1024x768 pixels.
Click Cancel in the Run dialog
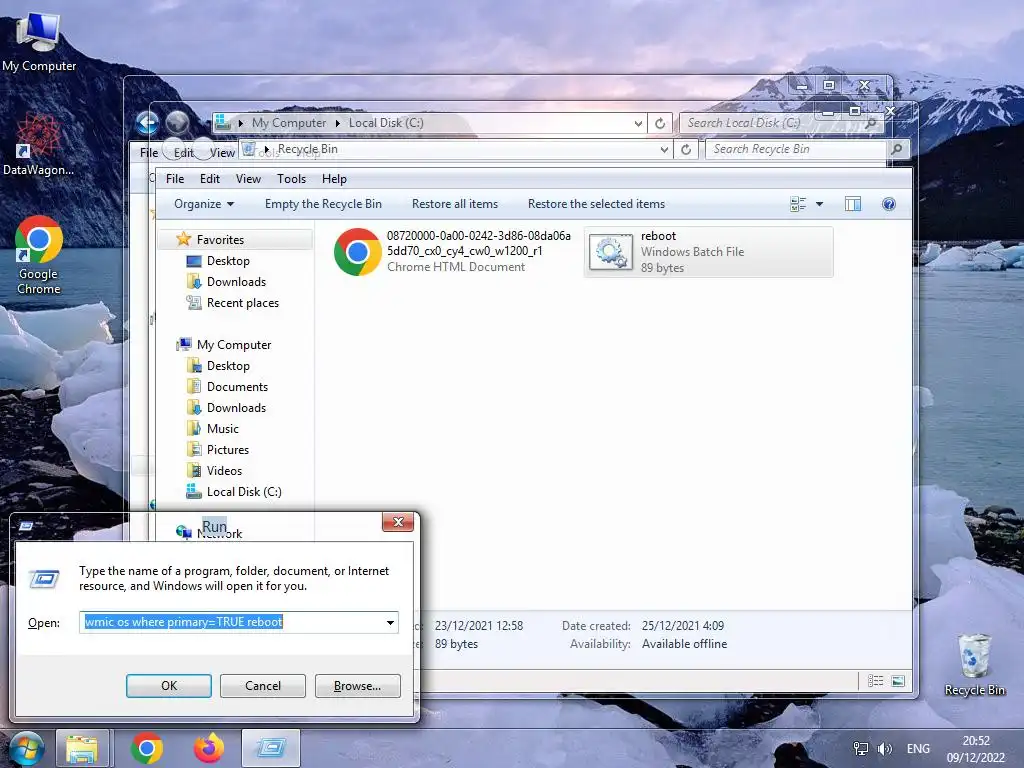[263, 686]
